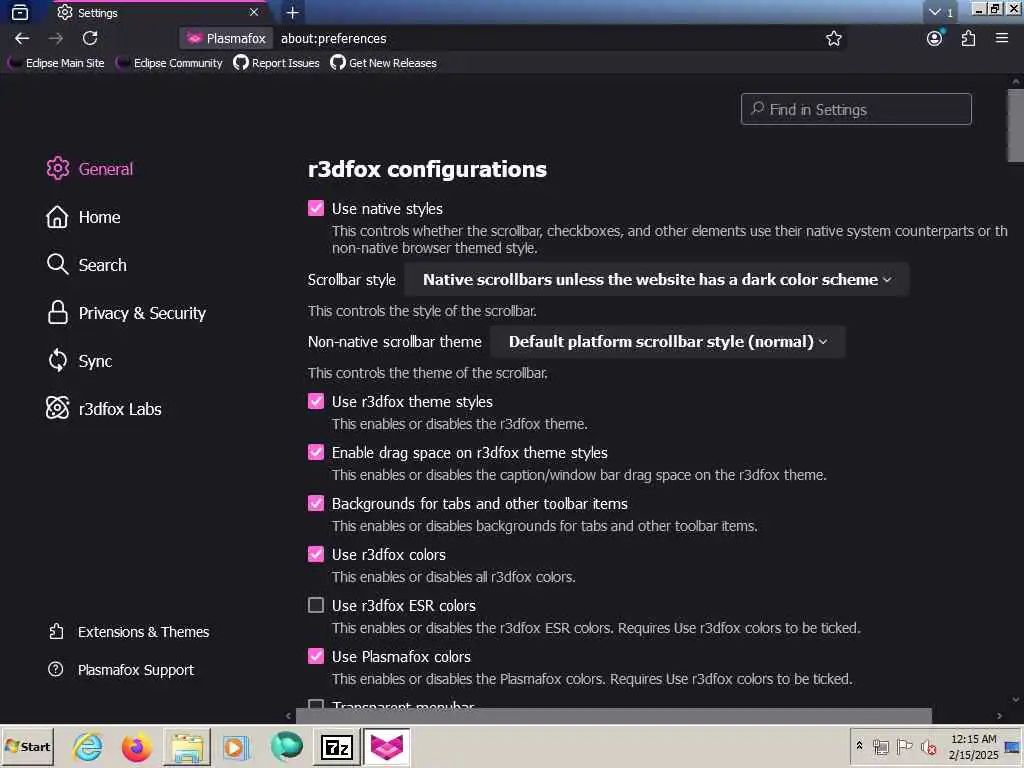Viewport: 1024px width, 768px height.
Task: Toggle Use Plasmafox colors checkbox
Action: (316, 656)
